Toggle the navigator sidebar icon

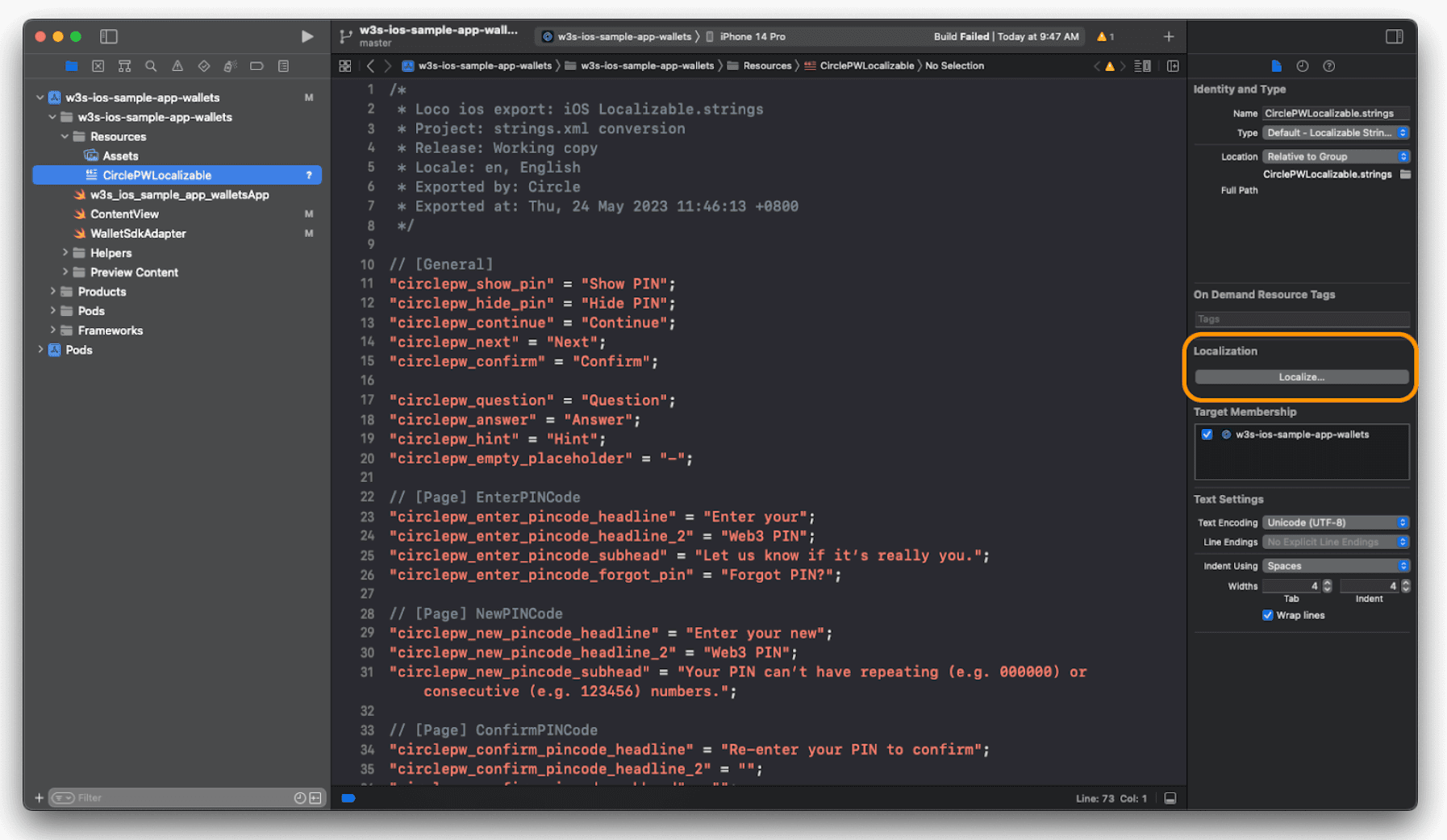pos(109,36)
